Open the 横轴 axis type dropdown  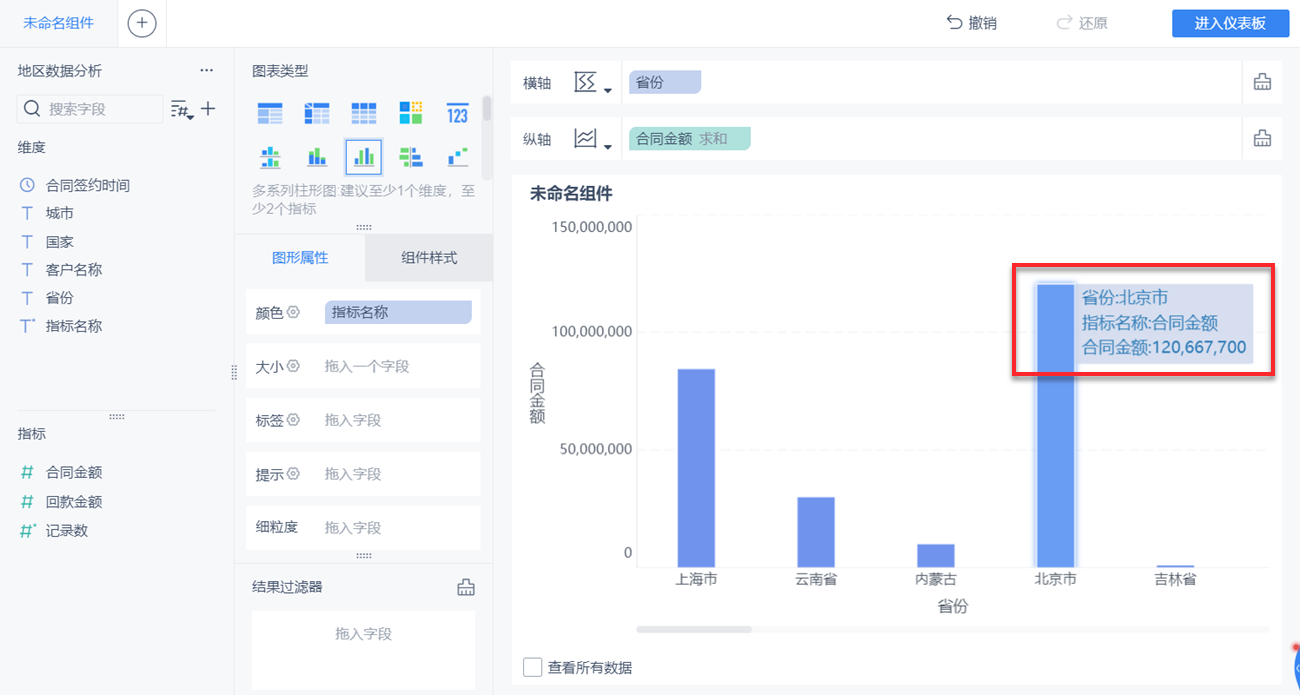[x=593, y=83]
